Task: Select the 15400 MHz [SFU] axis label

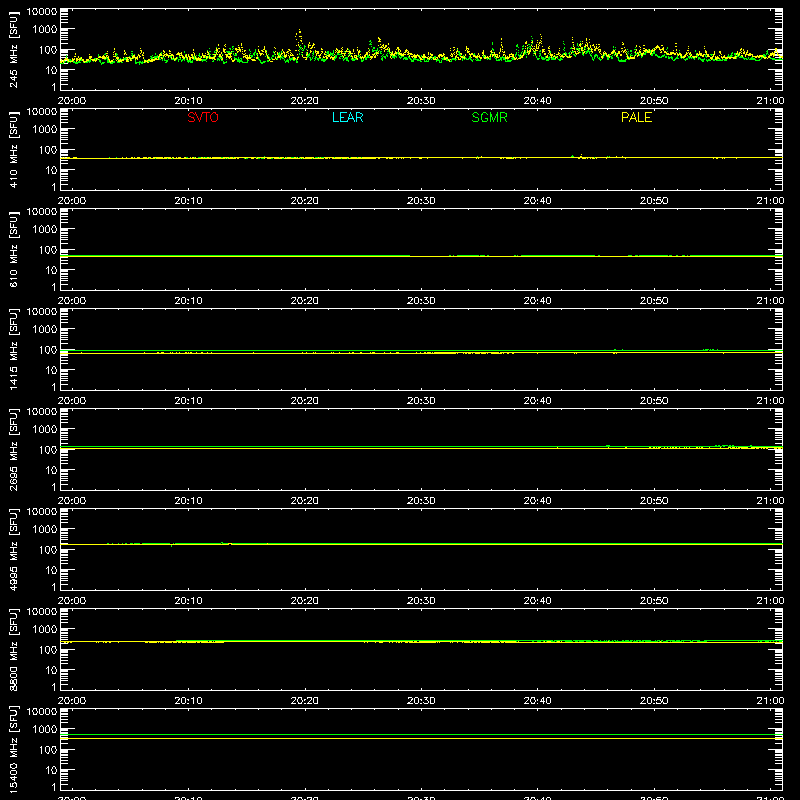Action: 13,749
